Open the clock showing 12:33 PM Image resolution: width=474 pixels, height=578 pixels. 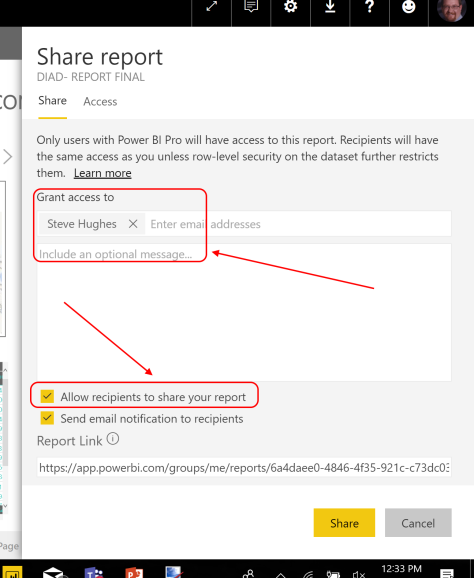(x=401, y=570)
